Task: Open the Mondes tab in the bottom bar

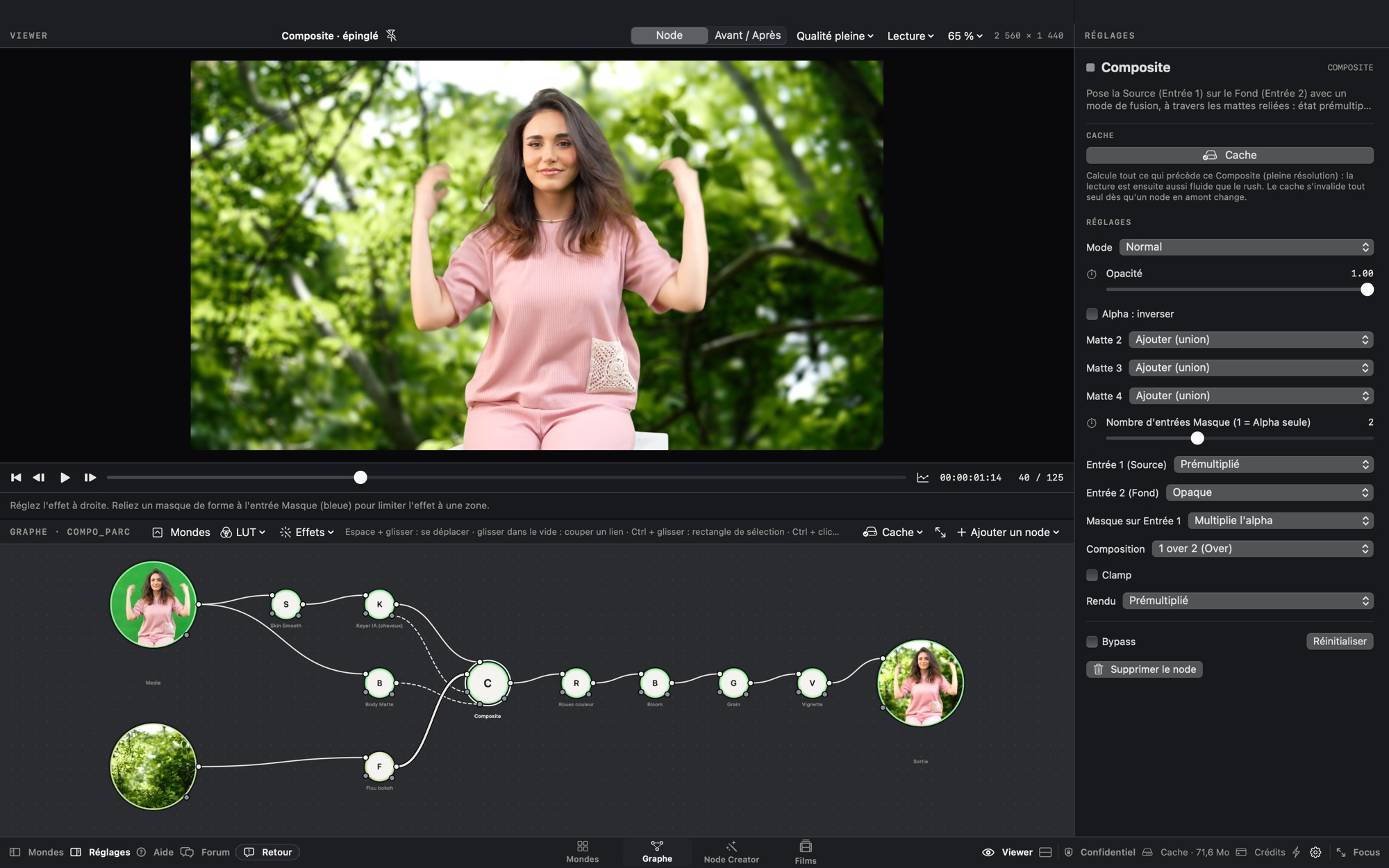Action: (582, 852)
